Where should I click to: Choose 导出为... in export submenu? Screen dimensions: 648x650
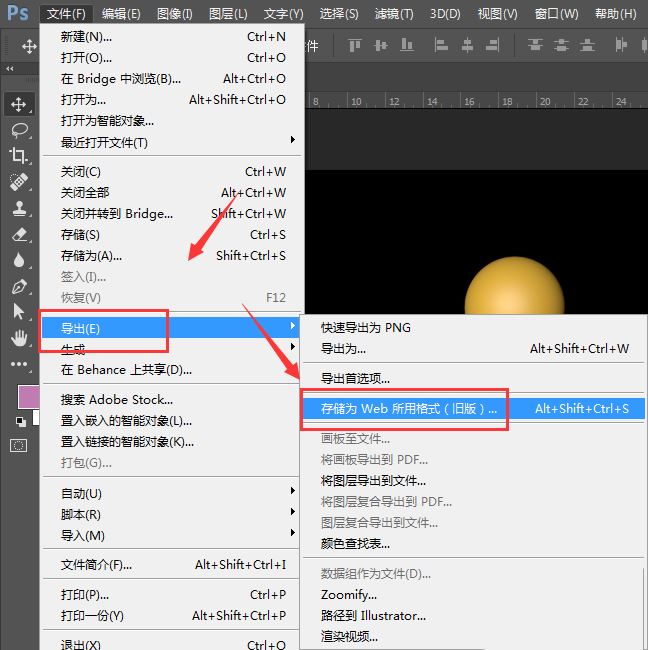(x=473, y=349)
